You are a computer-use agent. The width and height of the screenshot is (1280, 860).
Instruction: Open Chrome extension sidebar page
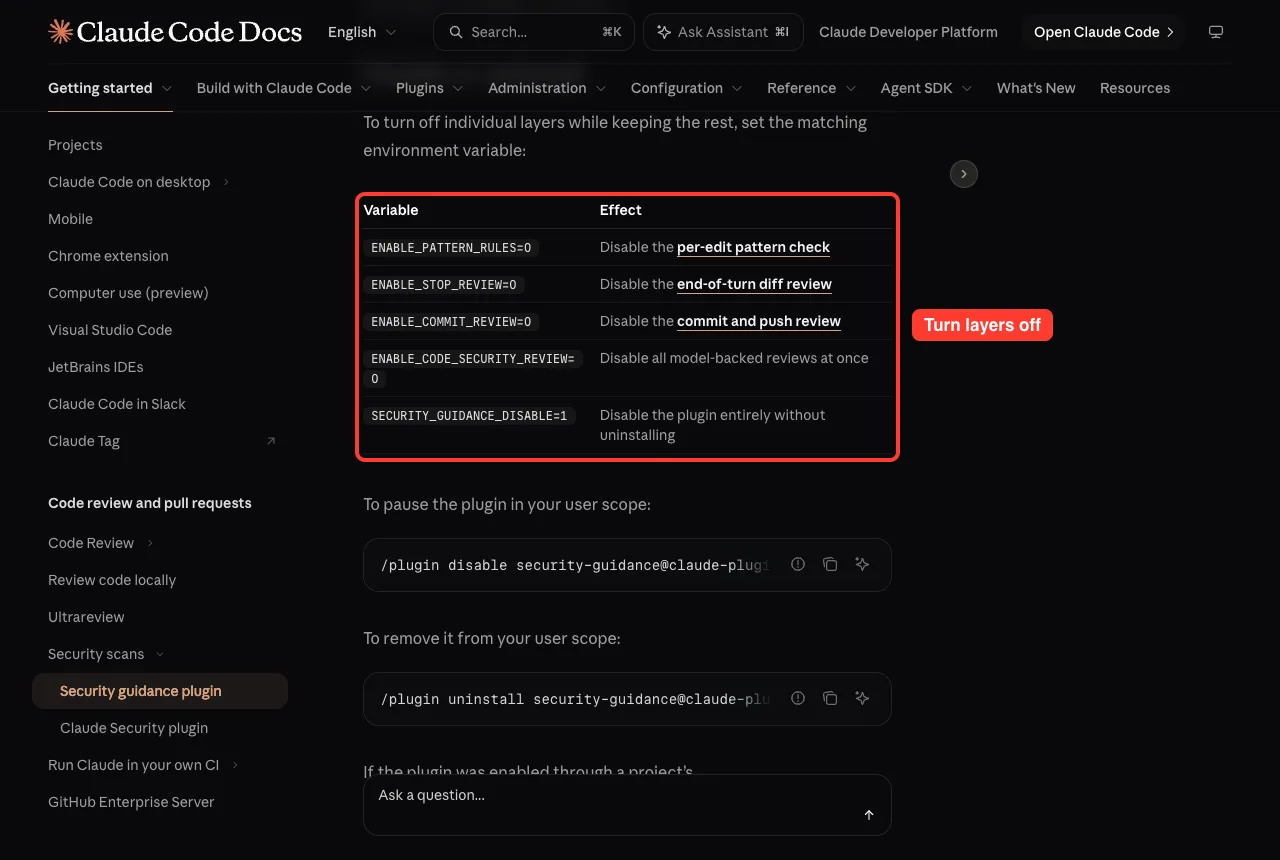(x=108, y=256)
